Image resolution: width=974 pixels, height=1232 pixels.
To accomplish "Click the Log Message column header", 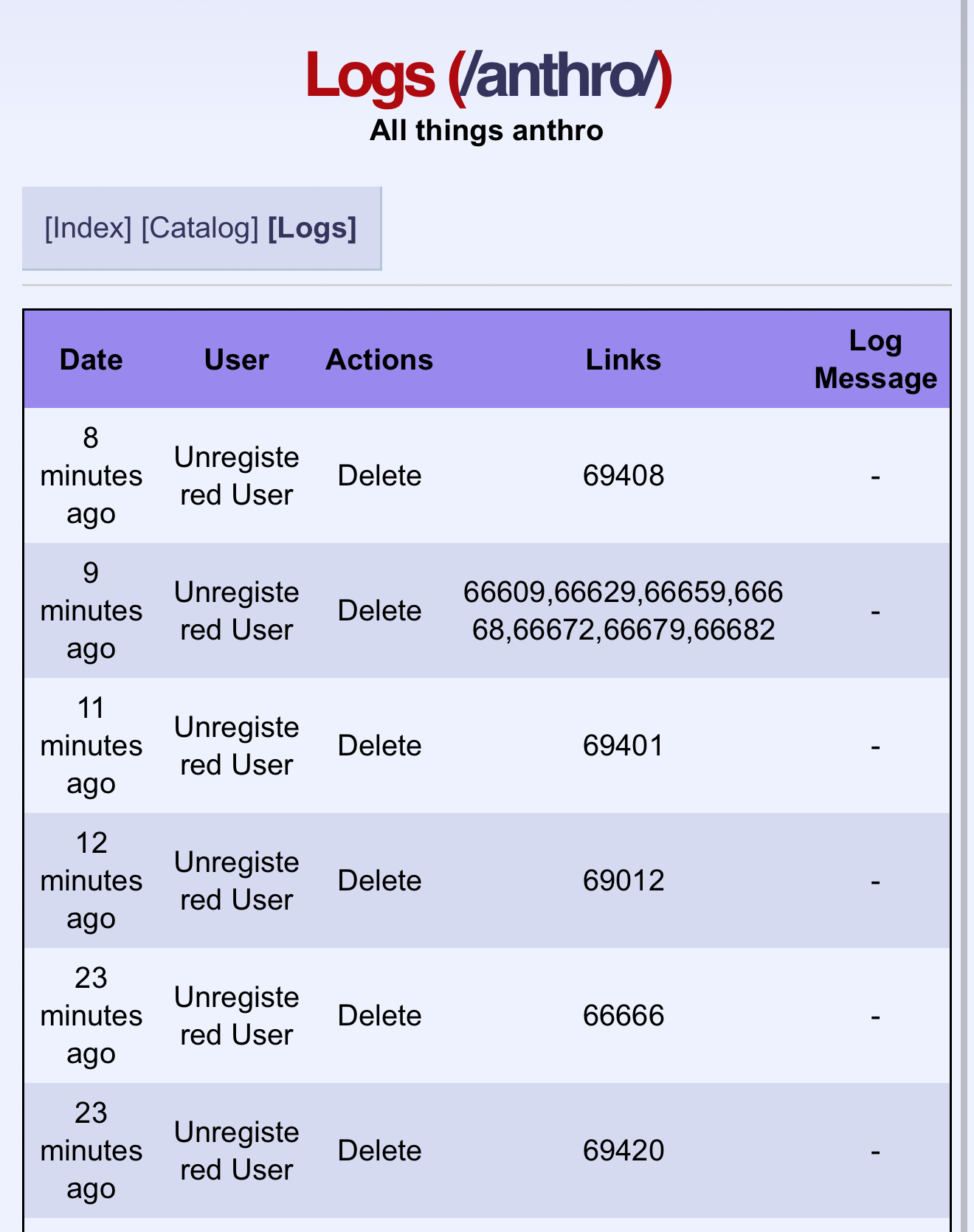I will pos(875,360).
